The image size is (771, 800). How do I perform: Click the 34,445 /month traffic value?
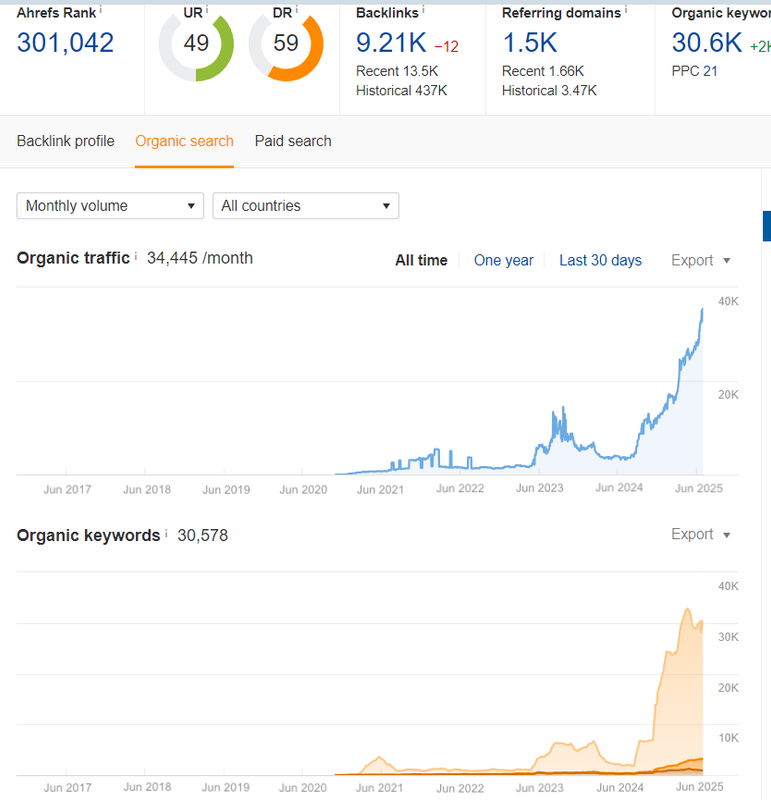(x=200, y=258)
